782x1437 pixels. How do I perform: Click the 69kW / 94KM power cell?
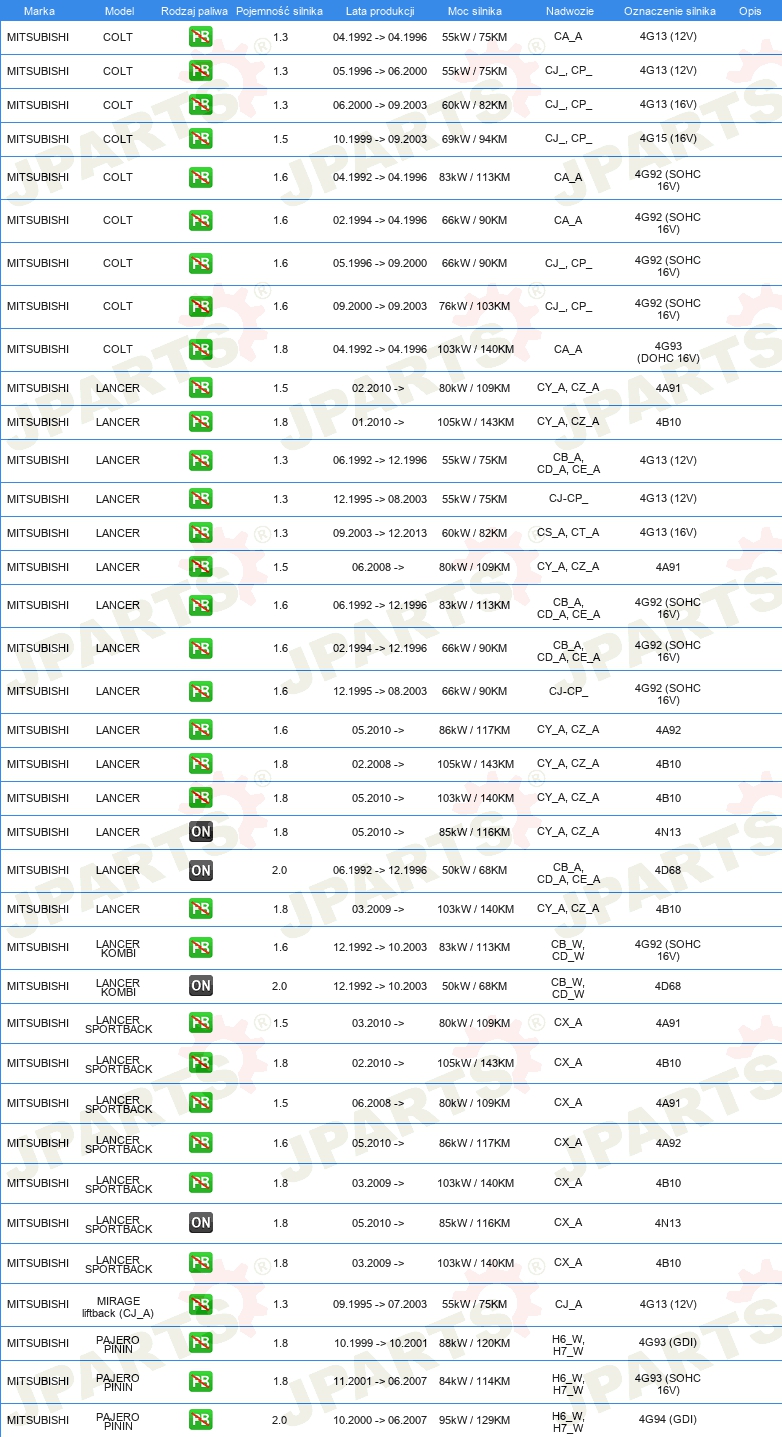475,139
